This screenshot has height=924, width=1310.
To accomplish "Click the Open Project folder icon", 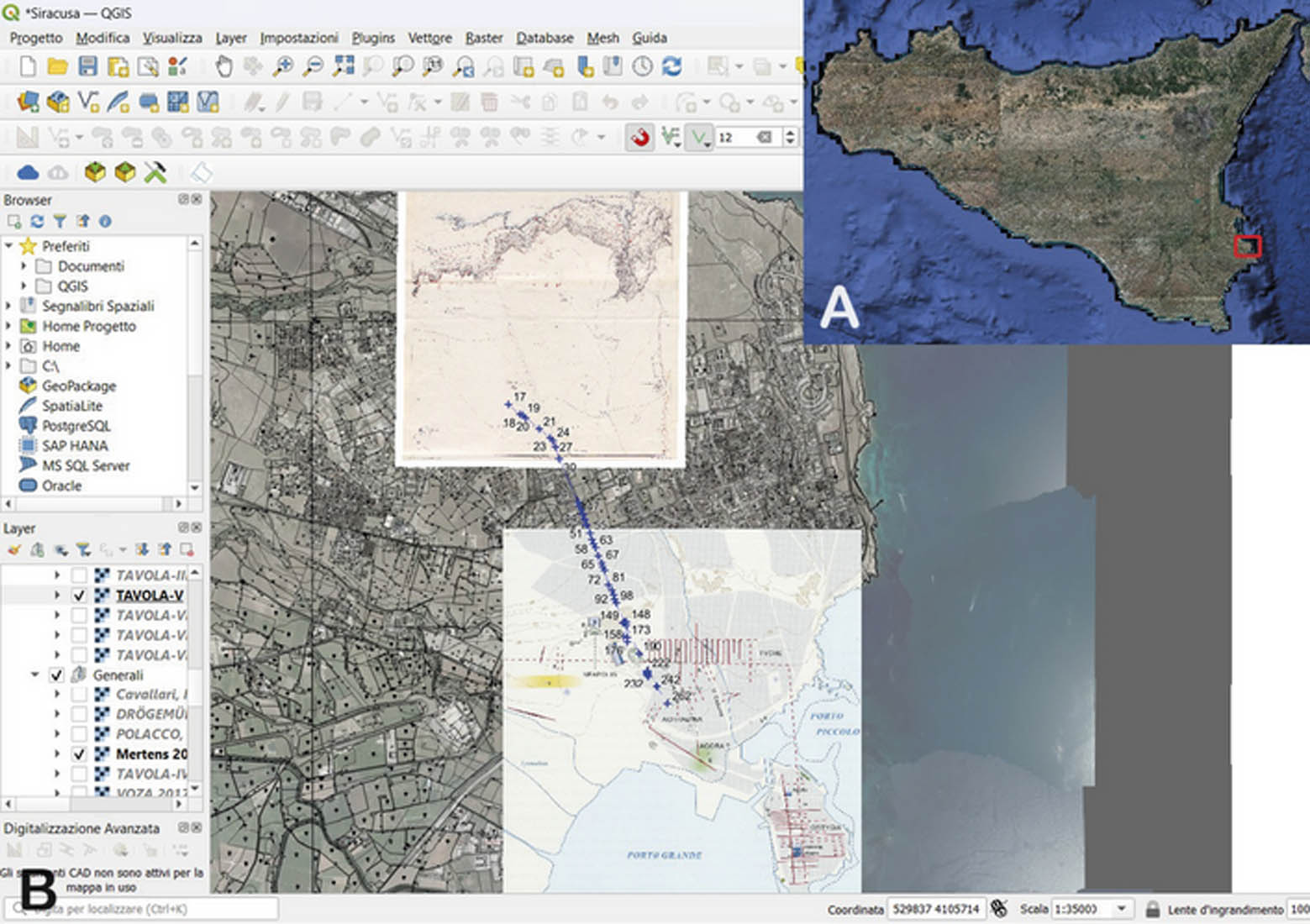I will click(x=57, y=66).
